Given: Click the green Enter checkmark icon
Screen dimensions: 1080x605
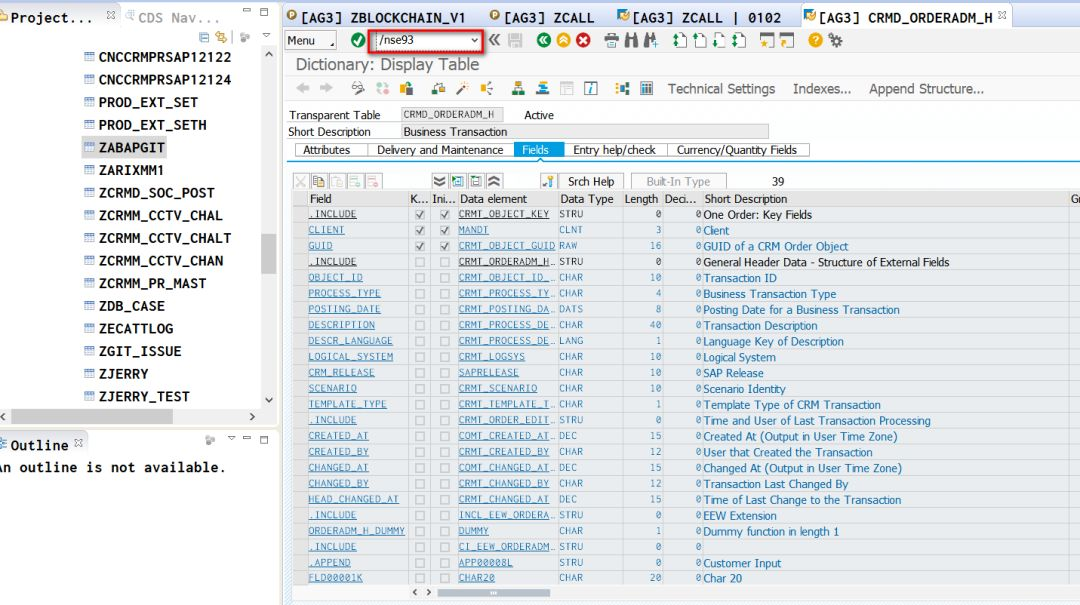Looking at the screenshot, I should [357, 41].
